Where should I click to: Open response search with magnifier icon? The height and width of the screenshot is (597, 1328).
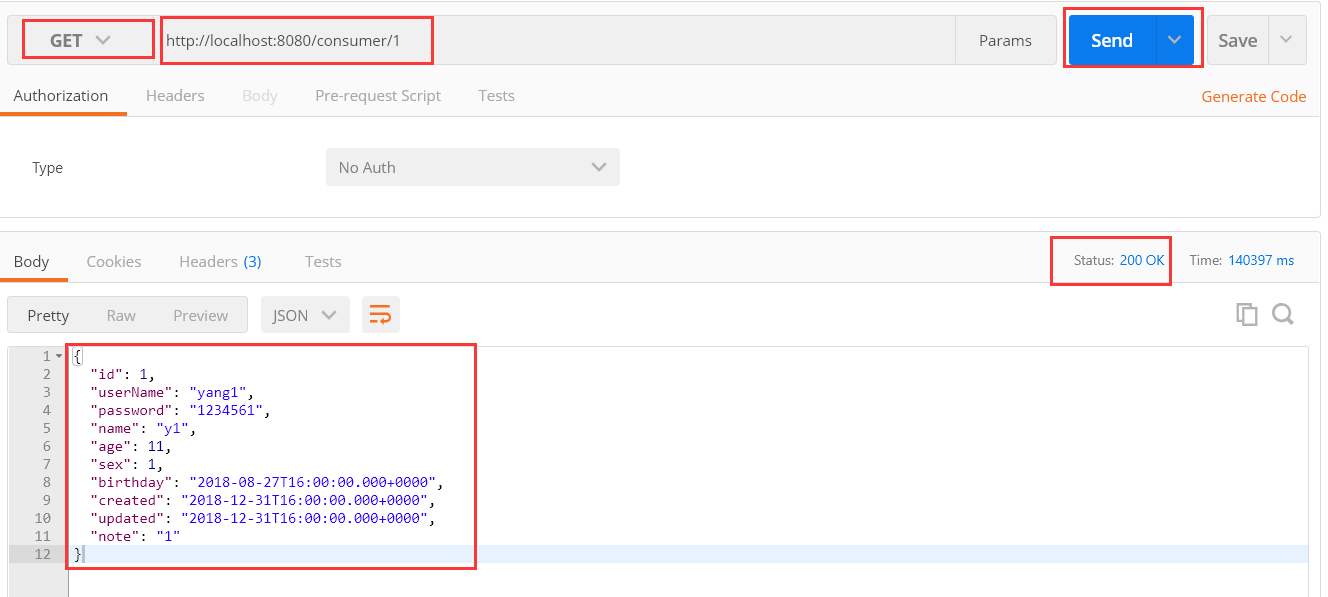(1283, 314)
